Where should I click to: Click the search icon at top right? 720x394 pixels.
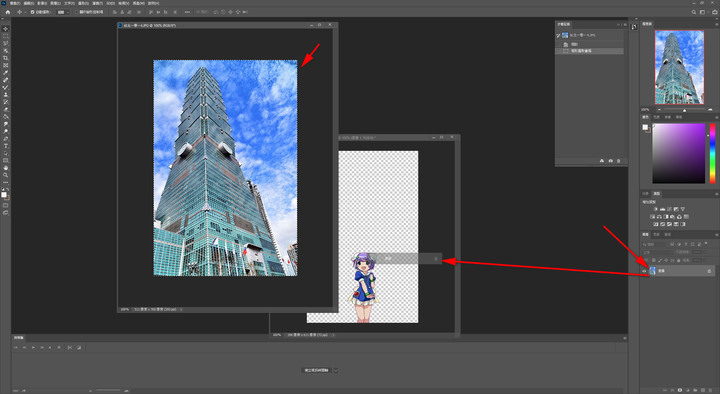(693, 12)
